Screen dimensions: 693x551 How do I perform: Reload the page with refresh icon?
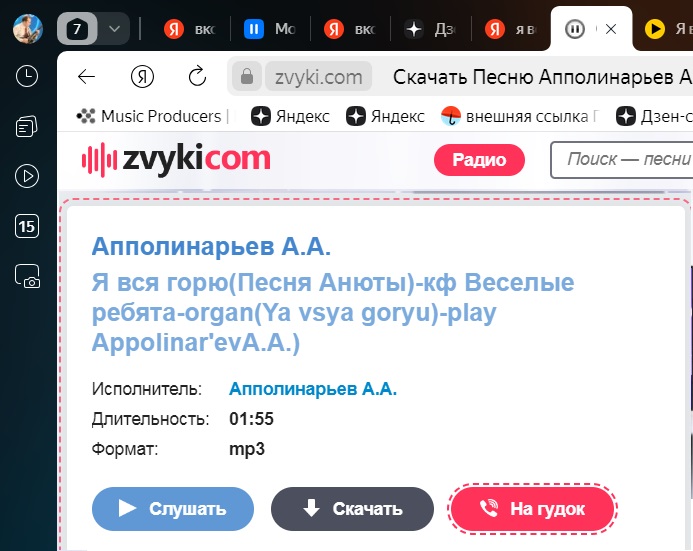[x=197, y=76]
